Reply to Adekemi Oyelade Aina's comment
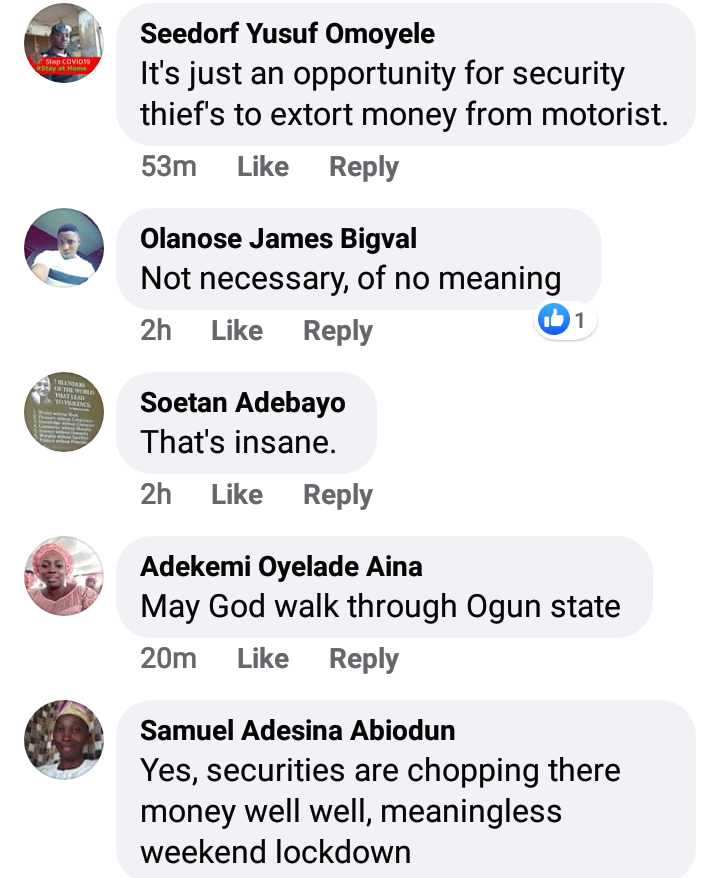717x878 pixels. tap(364, 659)
